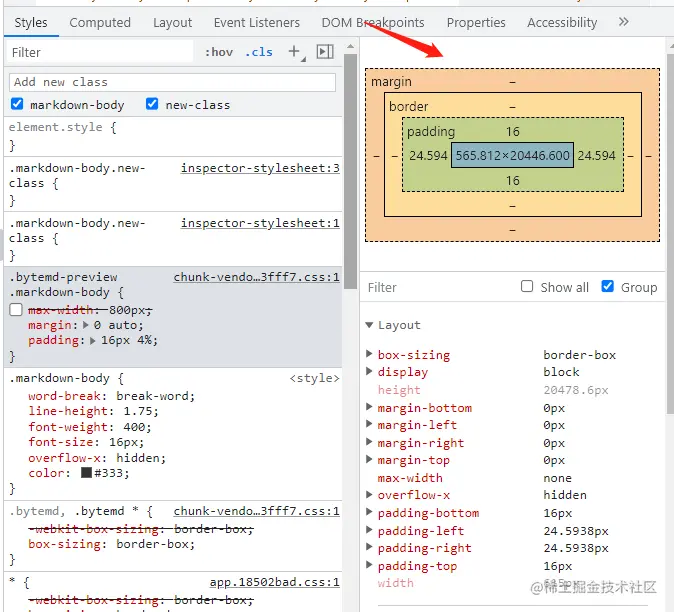Image resolution: width=674 pixels, height=612 pixels.
Task: Uncheck the Group checkbox
Action: pyautogui.click(x=607, y=286)
